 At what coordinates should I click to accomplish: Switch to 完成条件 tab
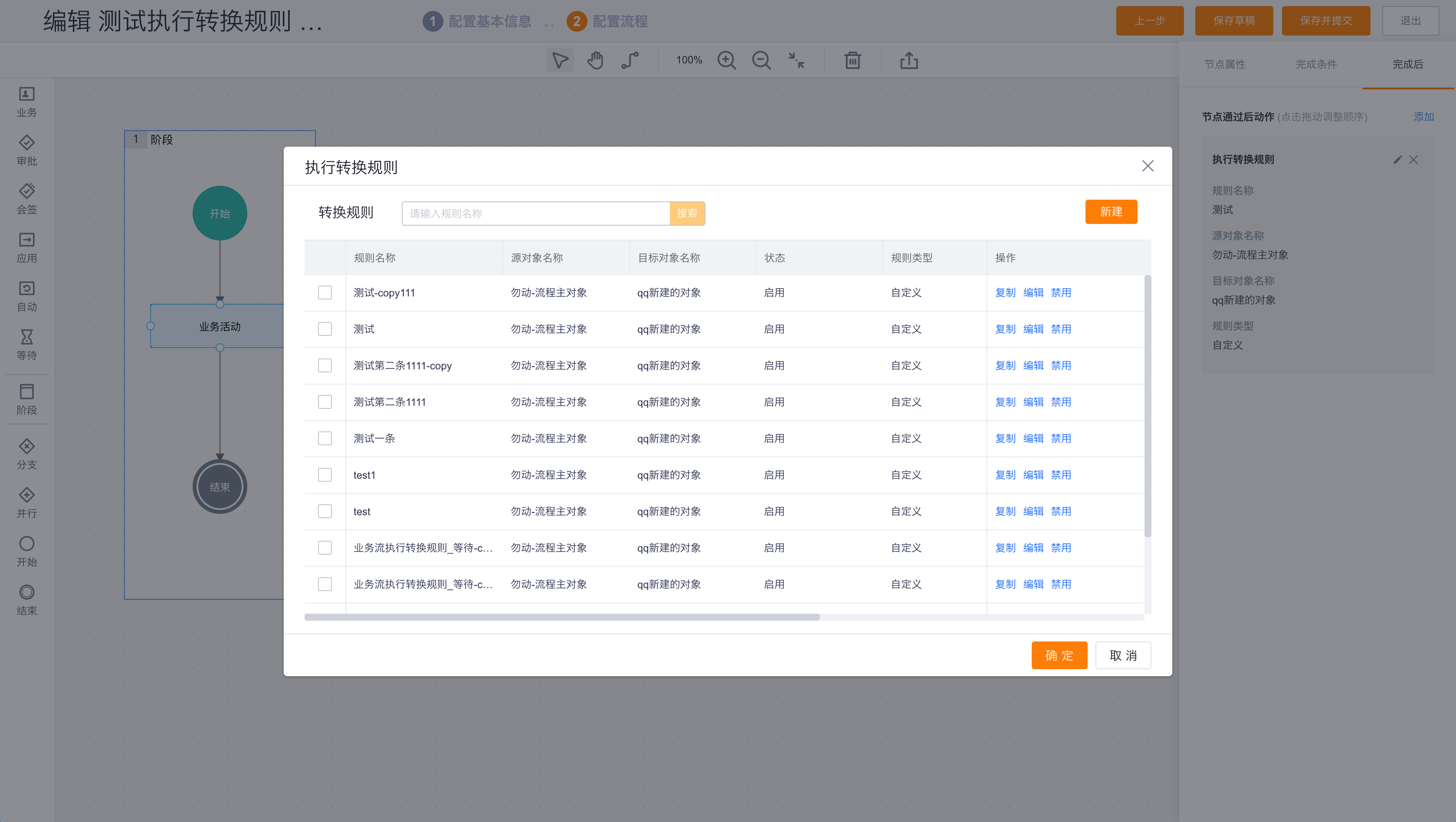1316,64
